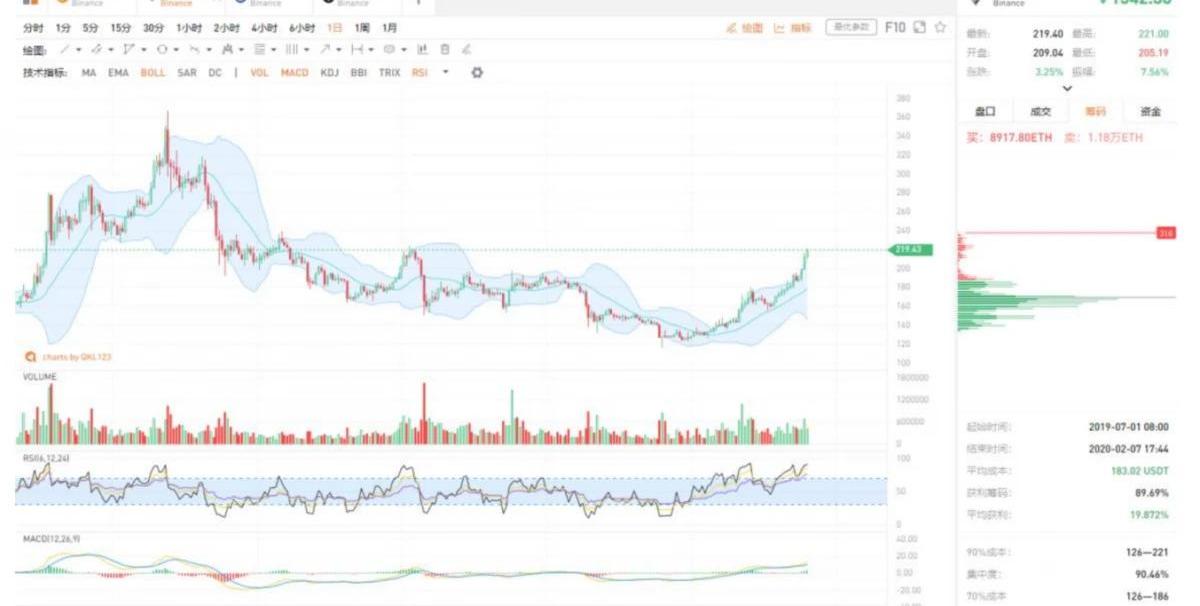Expand the price details chevron
Image resolution: width=1200 pixels, height=606 pixels.
click(x=1067, y=89)
